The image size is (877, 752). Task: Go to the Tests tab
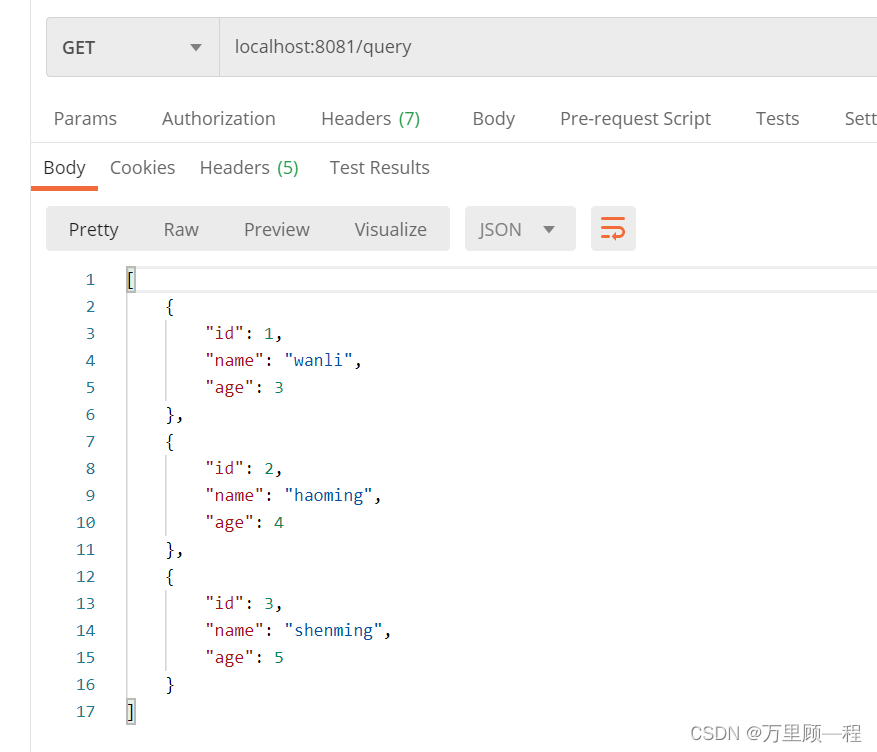click(x=777, y=119)
